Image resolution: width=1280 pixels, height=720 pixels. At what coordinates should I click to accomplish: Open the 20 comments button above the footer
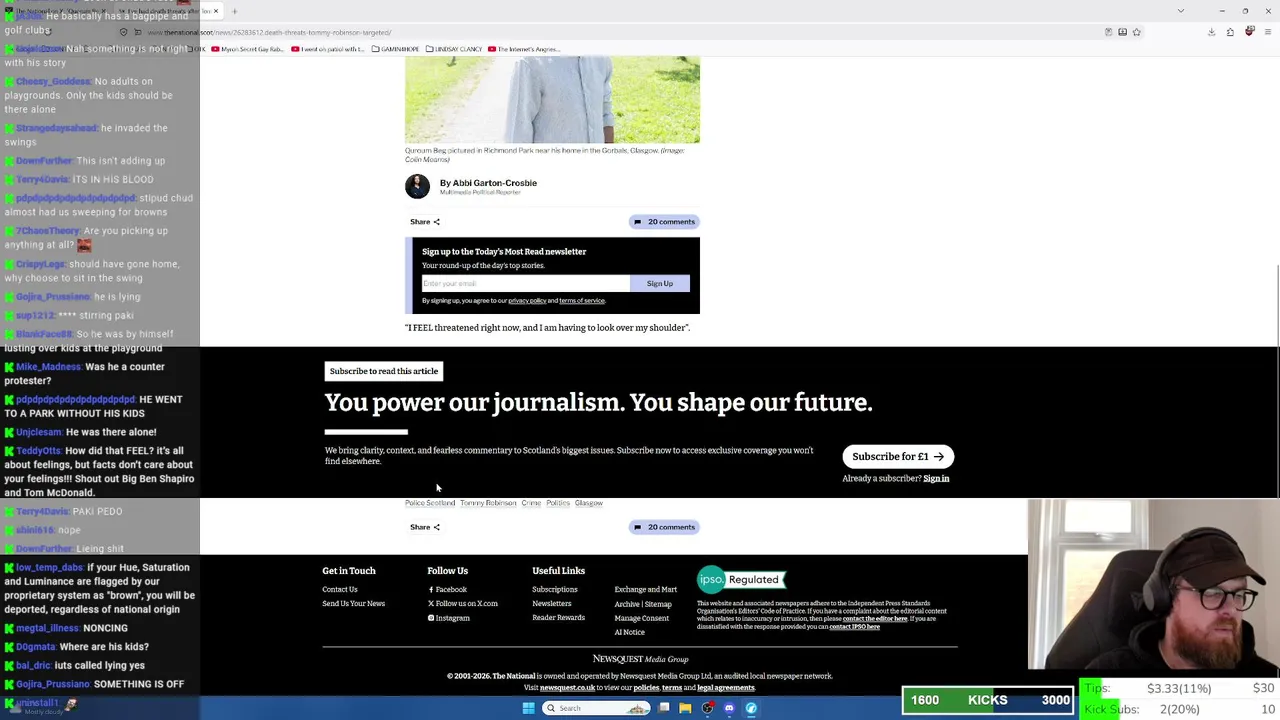click(664, 527)
